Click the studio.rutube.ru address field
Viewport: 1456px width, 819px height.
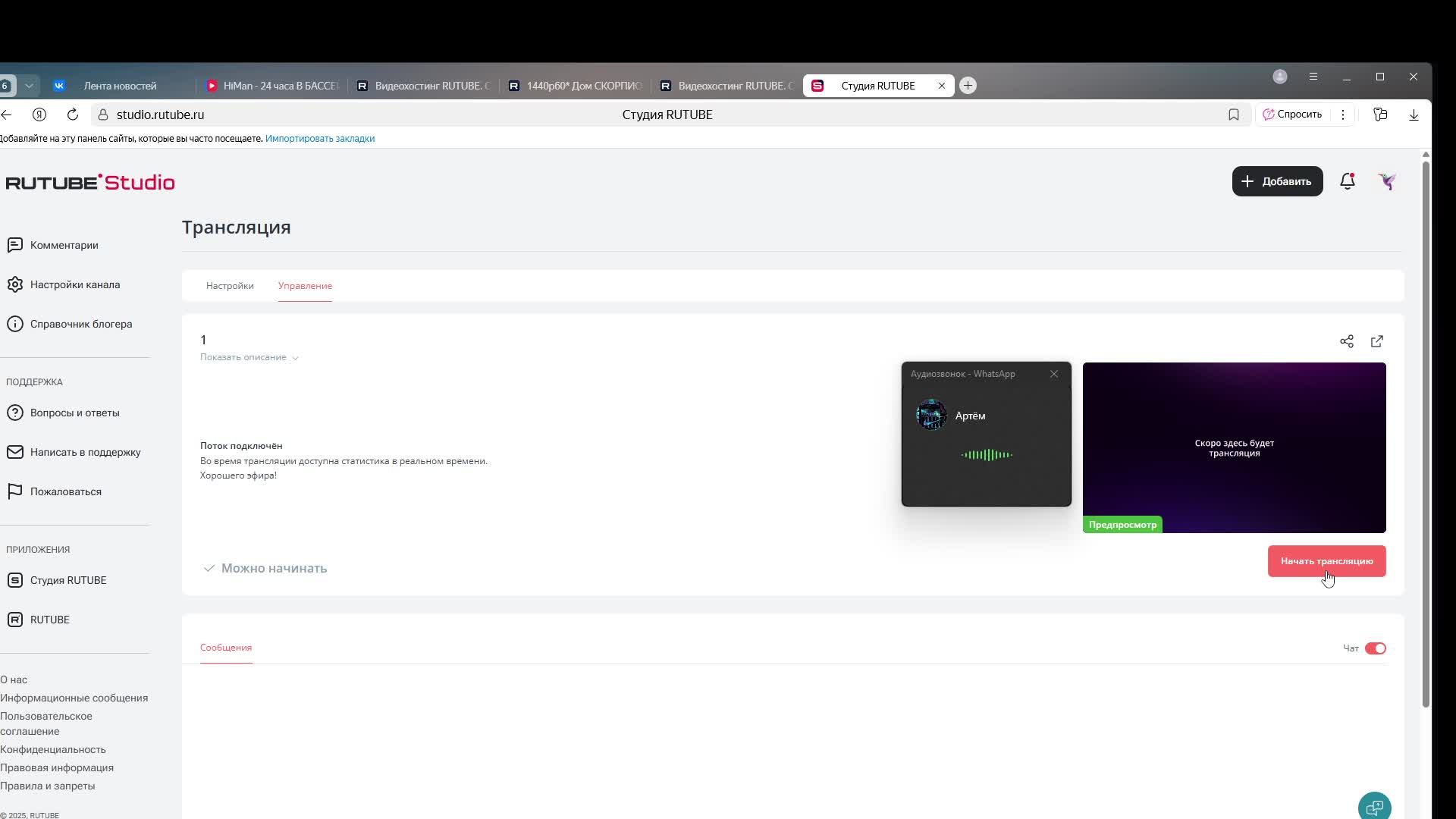click(160, 115)
